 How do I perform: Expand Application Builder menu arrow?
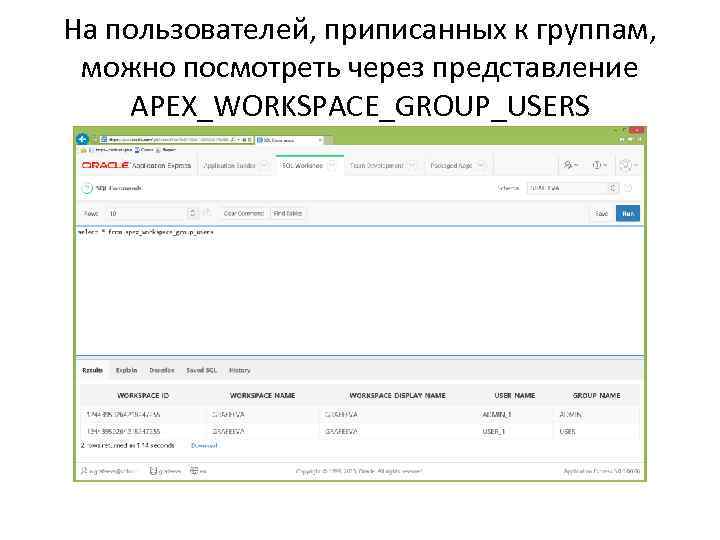click(264, 165)
